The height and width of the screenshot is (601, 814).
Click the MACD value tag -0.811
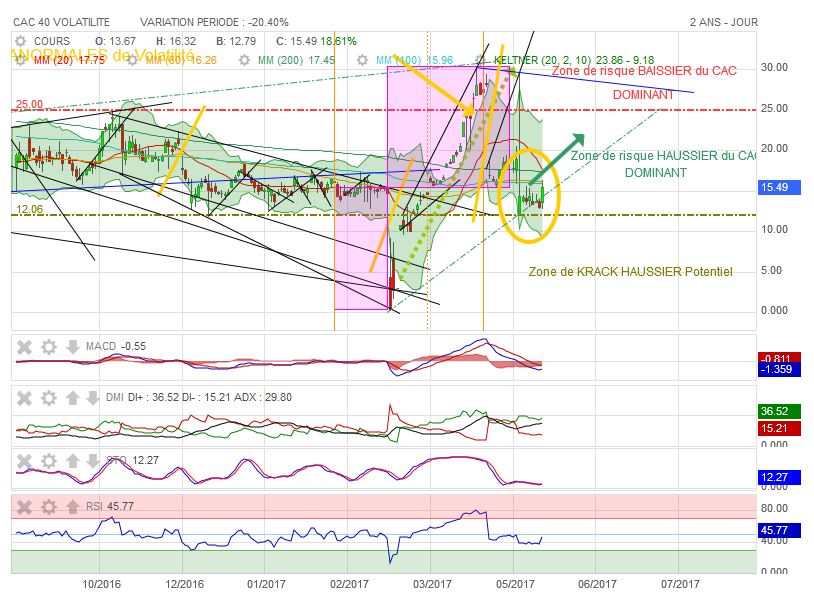(x=779, y=358)
